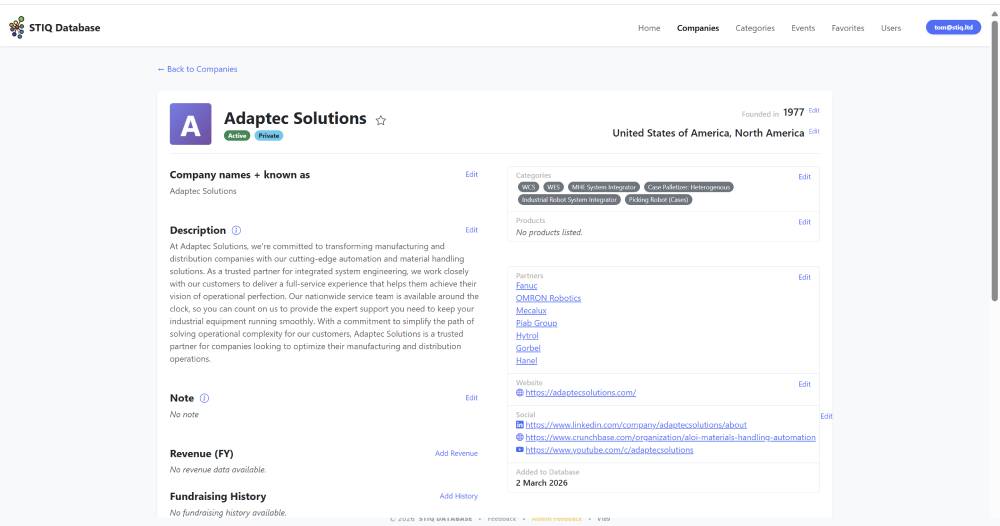Click the 2 March 2026 date
1000x526 pixels.
point(541,483)
